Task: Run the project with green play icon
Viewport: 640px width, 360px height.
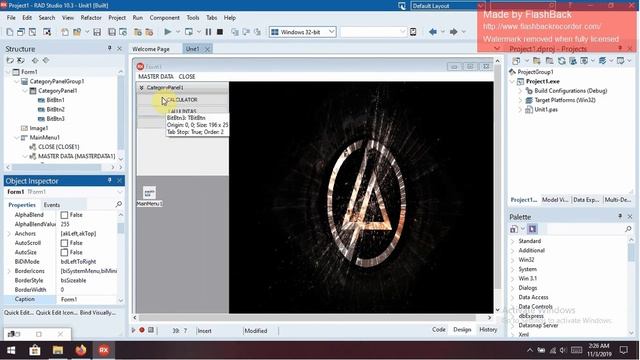Action: 168,31
